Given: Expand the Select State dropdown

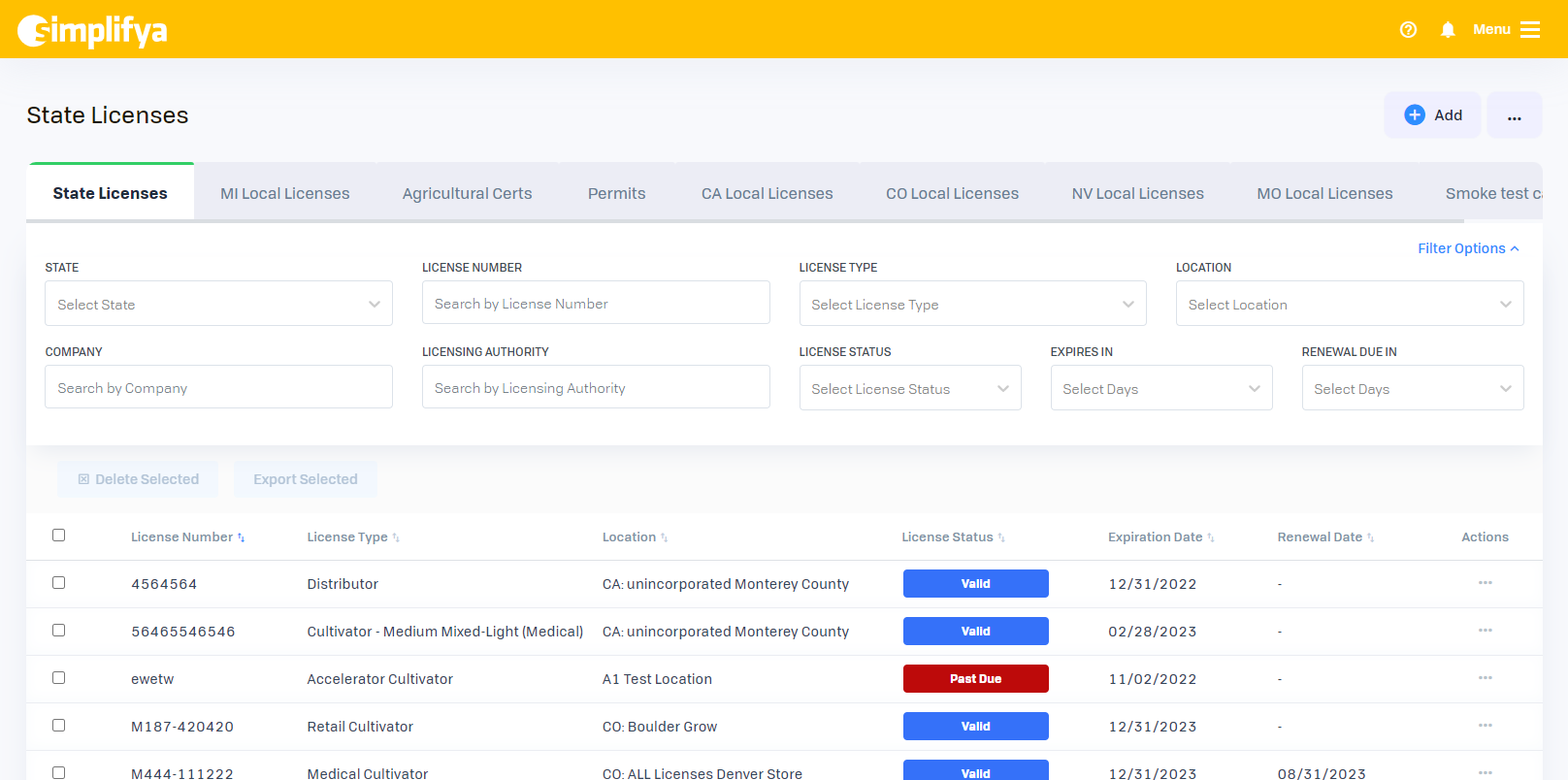Looking at the screenshot, I should (218, 305).
